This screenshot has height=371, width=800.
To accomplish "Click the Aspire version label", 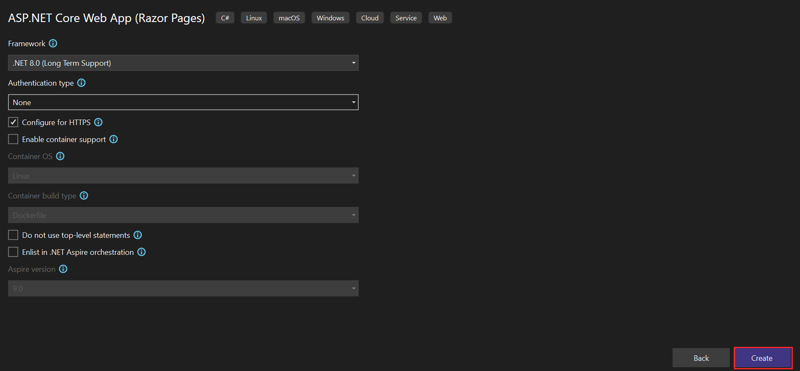I will coord(32,269).
